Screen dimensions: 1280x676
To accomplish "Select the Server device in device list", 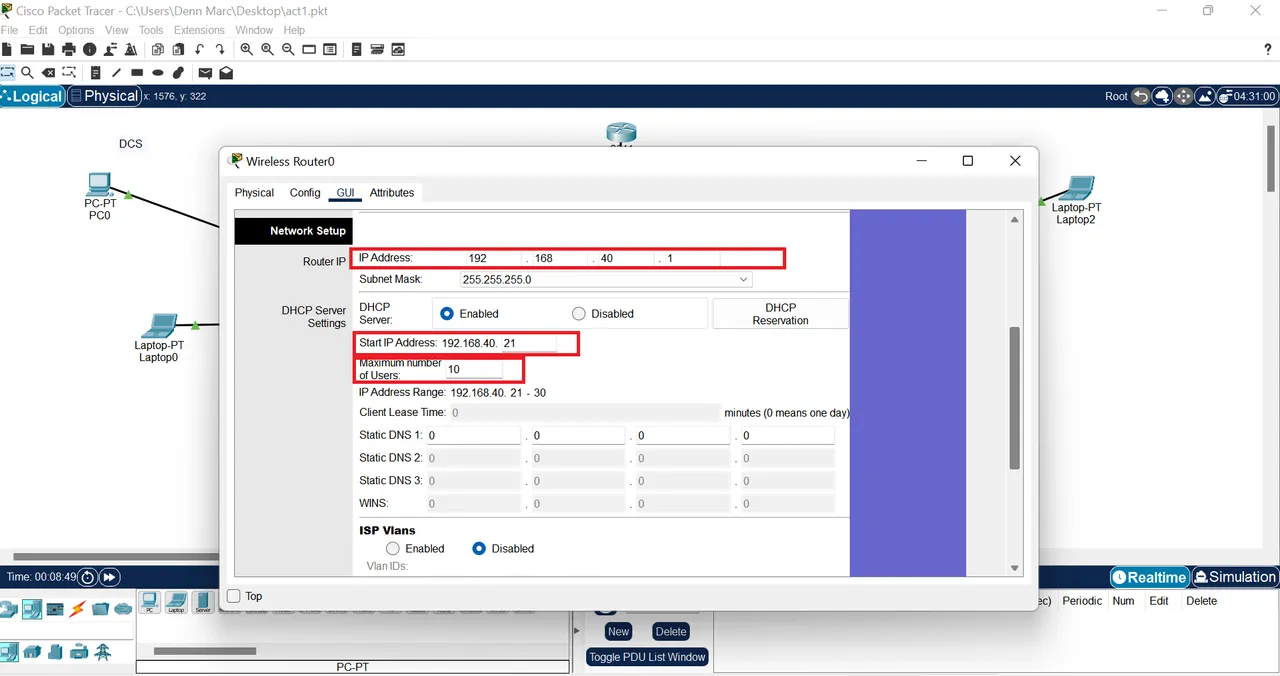I will [203, 602].
